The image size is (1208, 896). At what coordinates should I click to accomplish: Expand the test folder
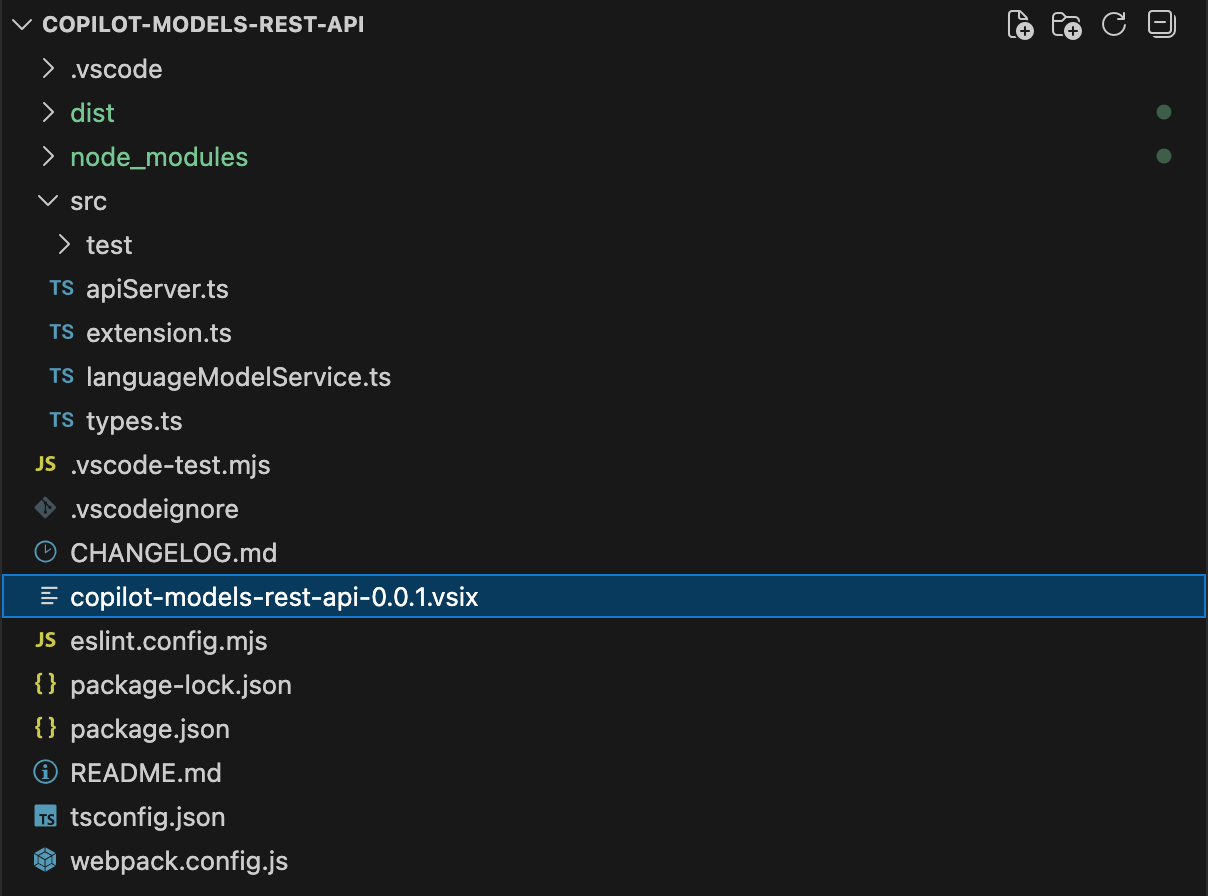tap(64, 245)
